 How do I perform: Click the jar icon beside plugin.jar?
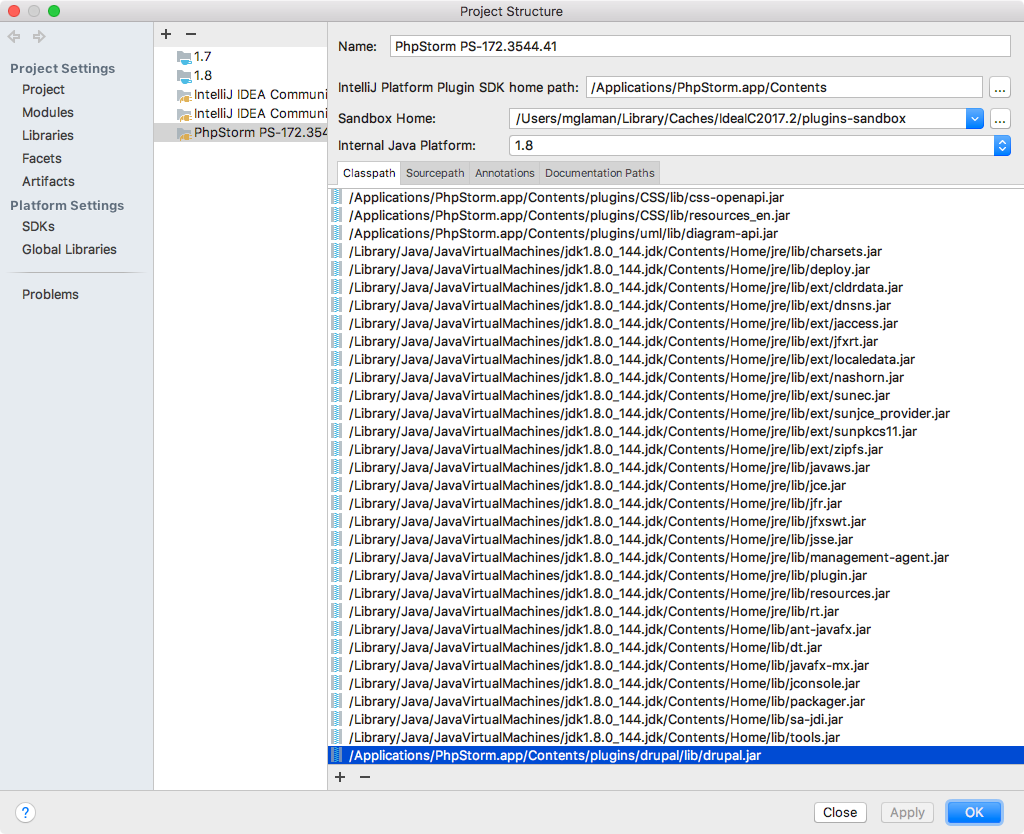point(336,575)
